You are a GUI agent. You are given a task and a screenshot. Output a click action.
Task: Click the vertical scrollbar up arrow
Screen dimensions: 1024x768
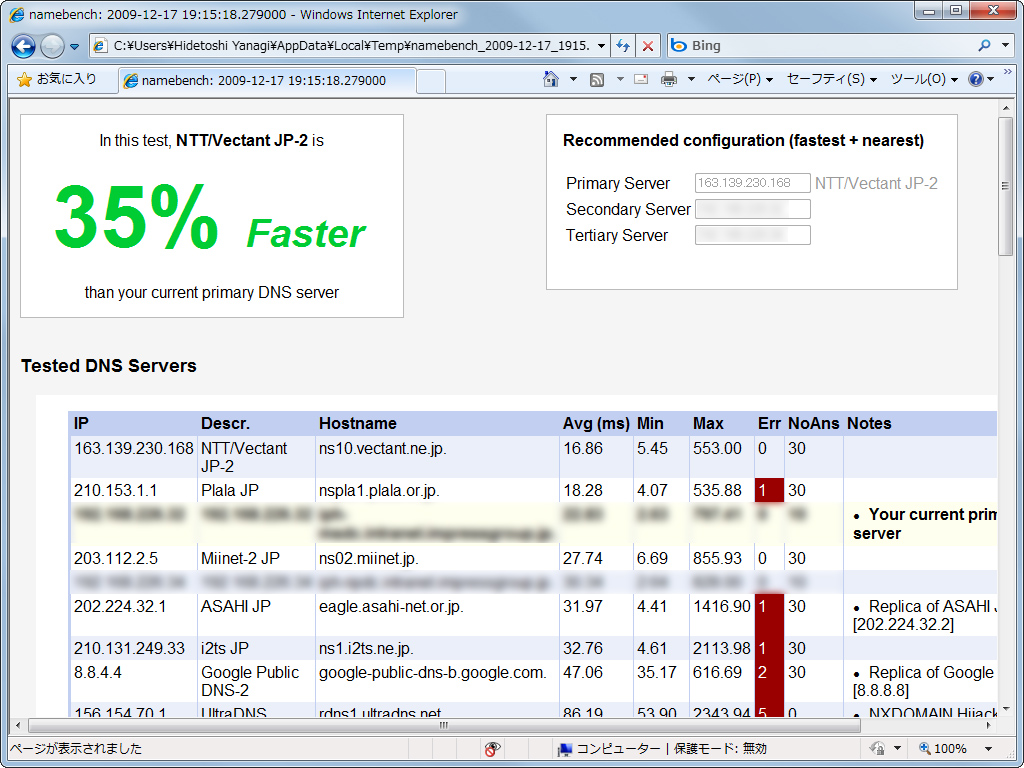[1006, 108]
